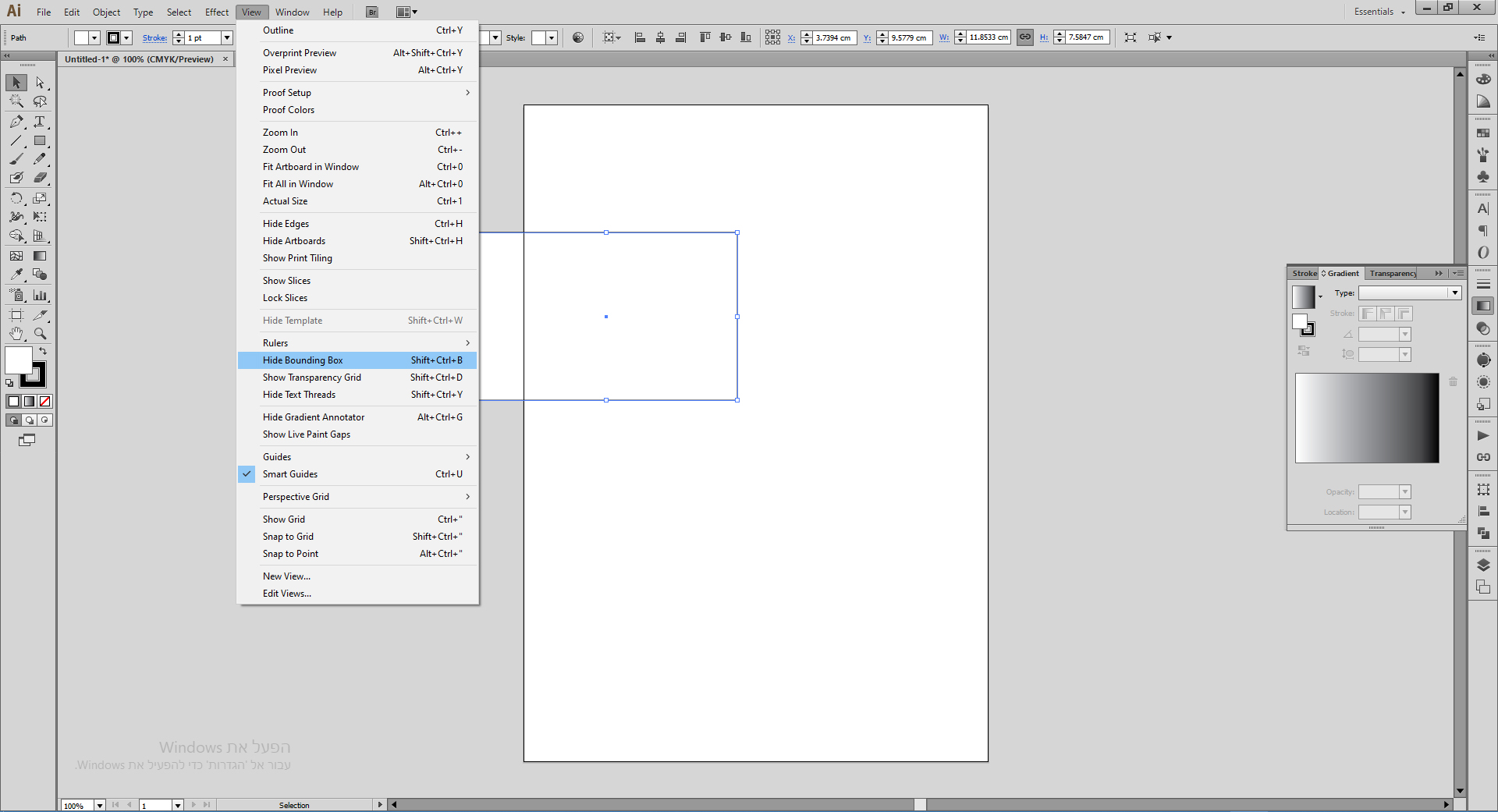The image size is (1498, 812).
Task: Pick the Eyedropper tool
Action: click(x=16, y=275)
